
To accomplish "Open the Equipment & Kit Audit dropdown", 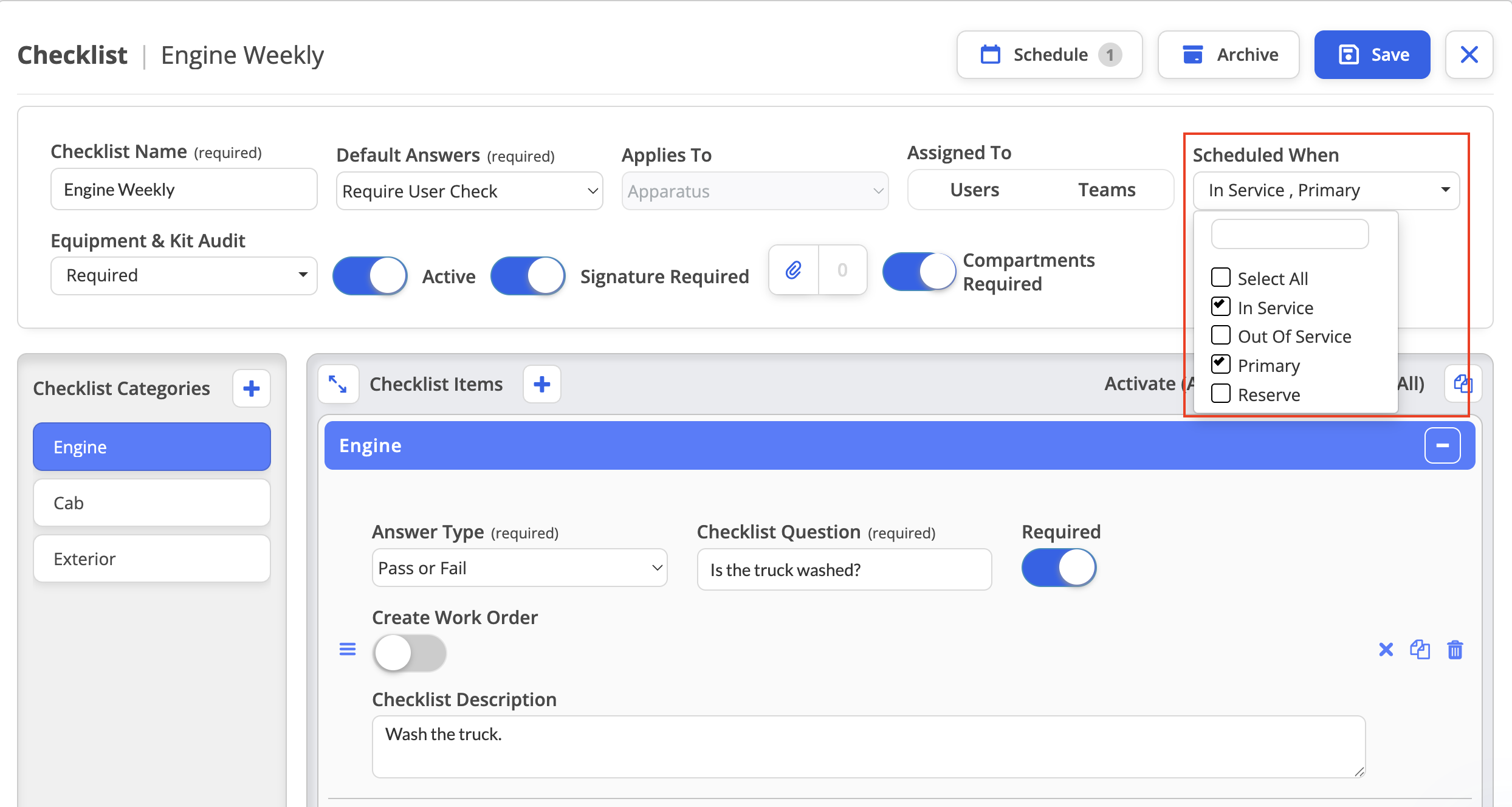I will 184,276.
